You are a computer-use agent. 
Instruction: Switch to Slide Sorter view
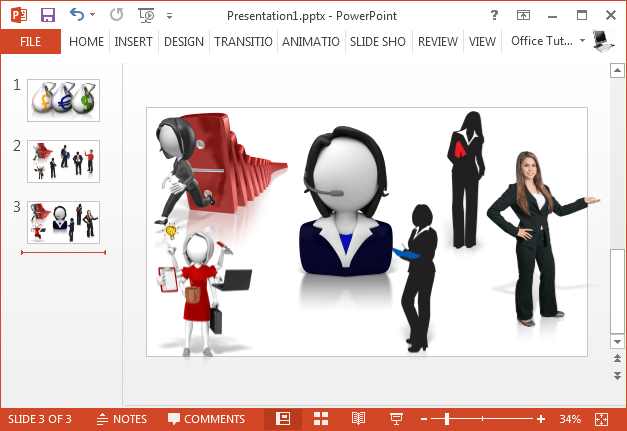pos(321,419)
